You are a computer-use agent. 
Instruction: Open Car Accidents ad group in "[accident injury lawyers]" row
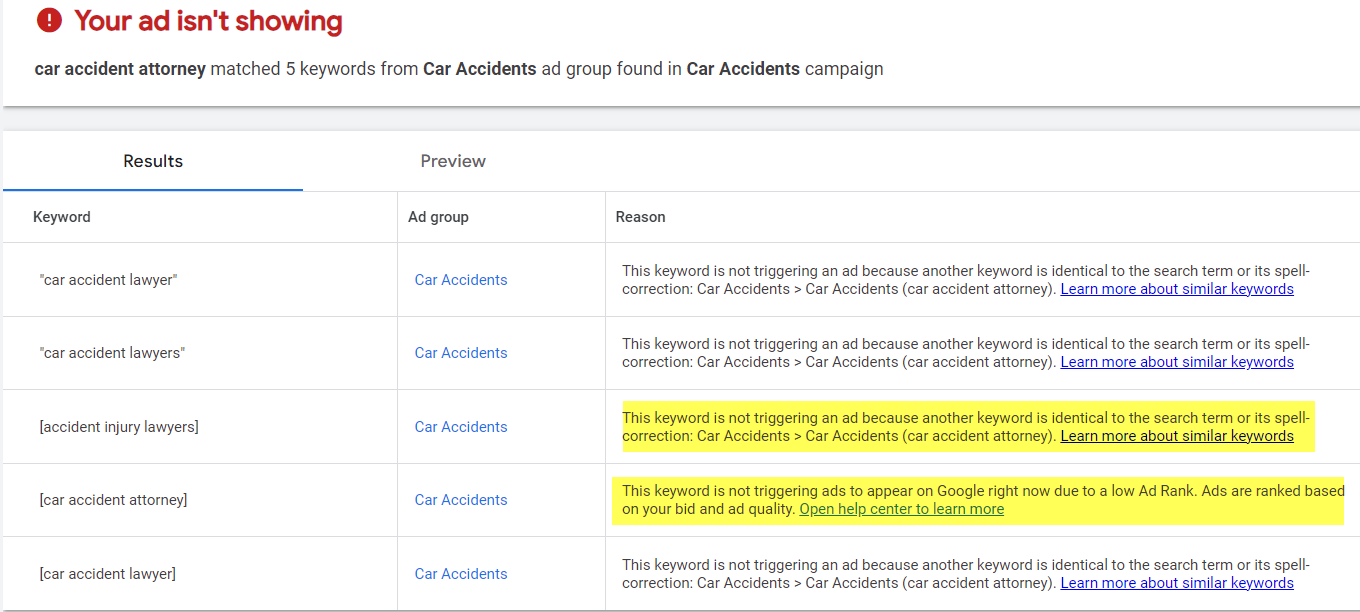460,426
